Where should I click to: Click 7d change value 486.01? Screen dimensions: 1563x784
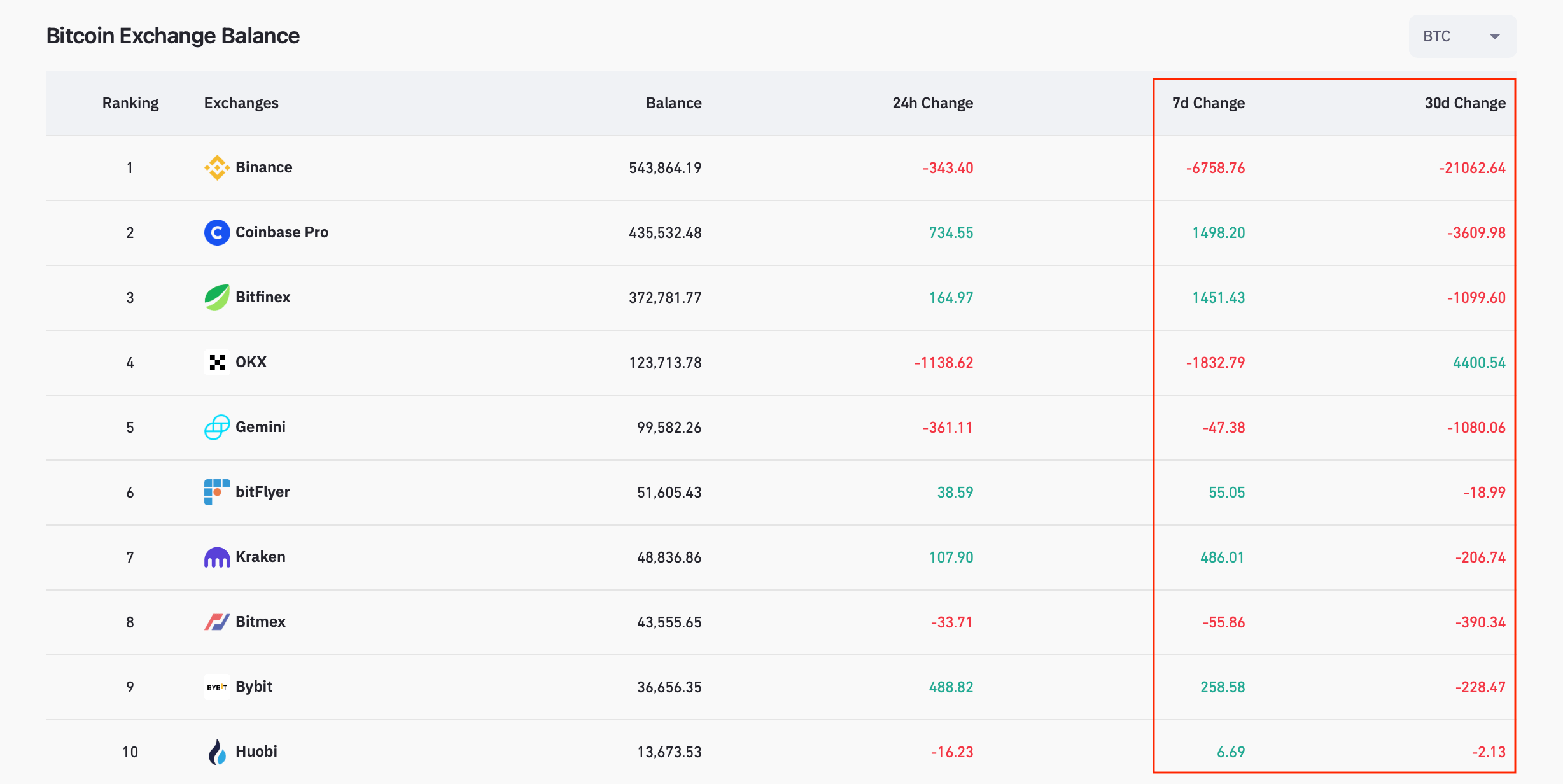[x=1223, y=557]
